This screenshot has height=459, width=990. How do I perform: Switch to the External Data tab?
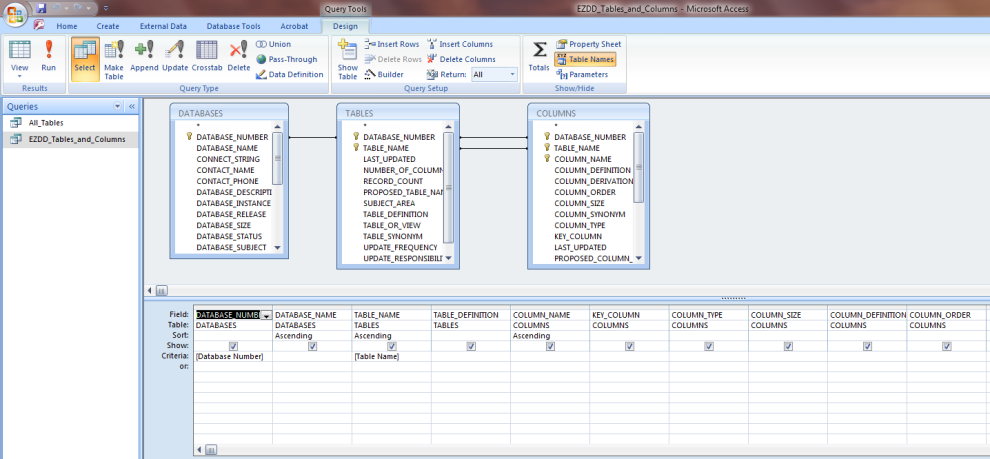(161, 26)
